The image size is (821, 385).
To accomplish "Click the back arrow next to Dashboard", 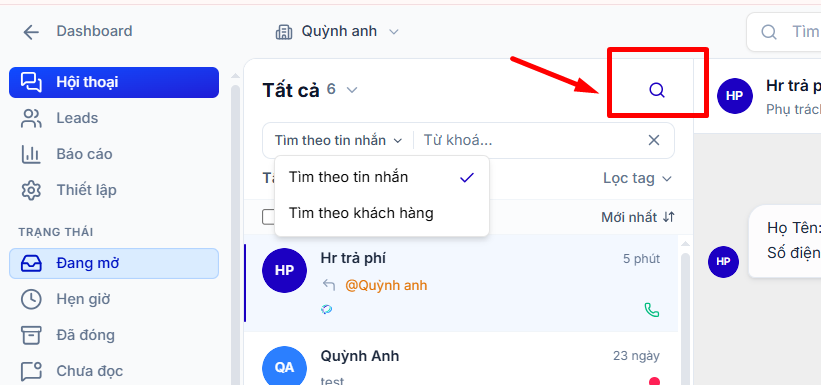I will pos(31,32).
